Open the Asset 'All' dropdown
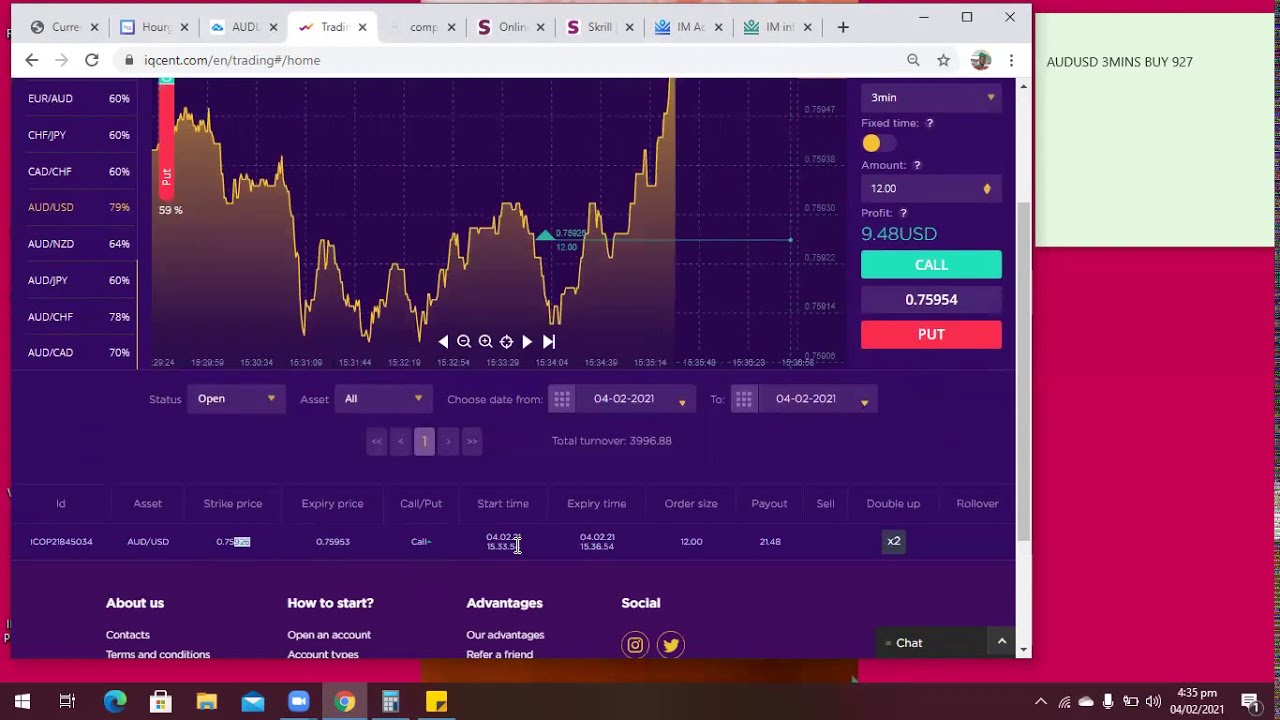This screenshot has width=1280, height=720. coord(383,399)
